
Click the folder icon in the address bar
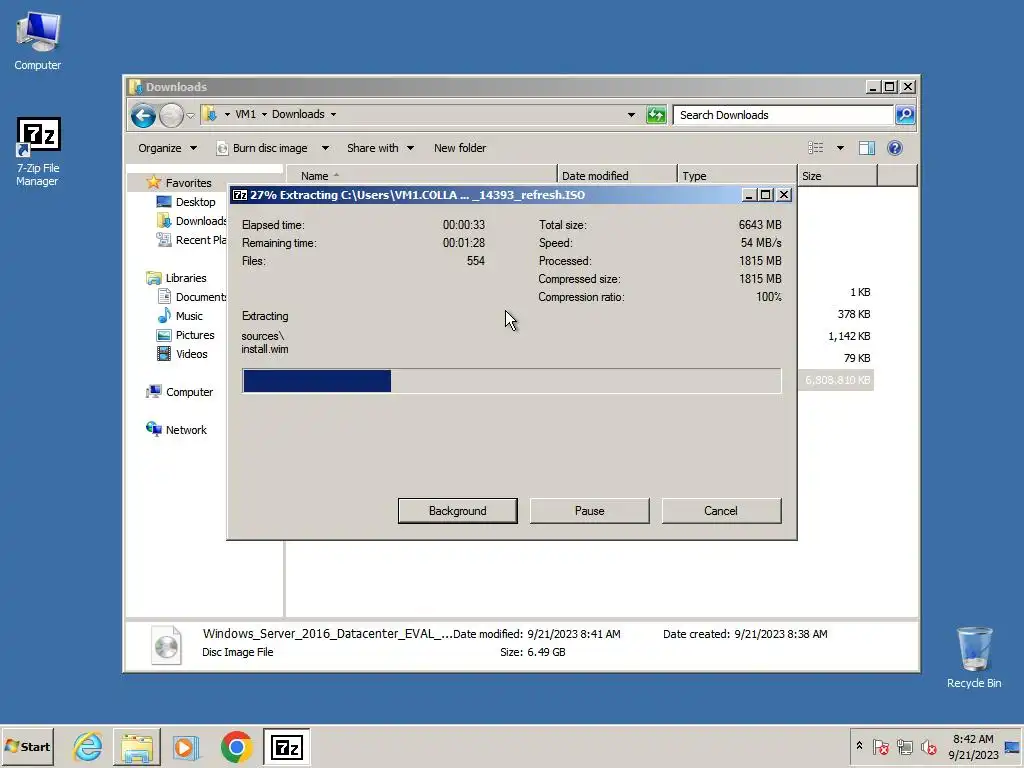coord(210,114)
